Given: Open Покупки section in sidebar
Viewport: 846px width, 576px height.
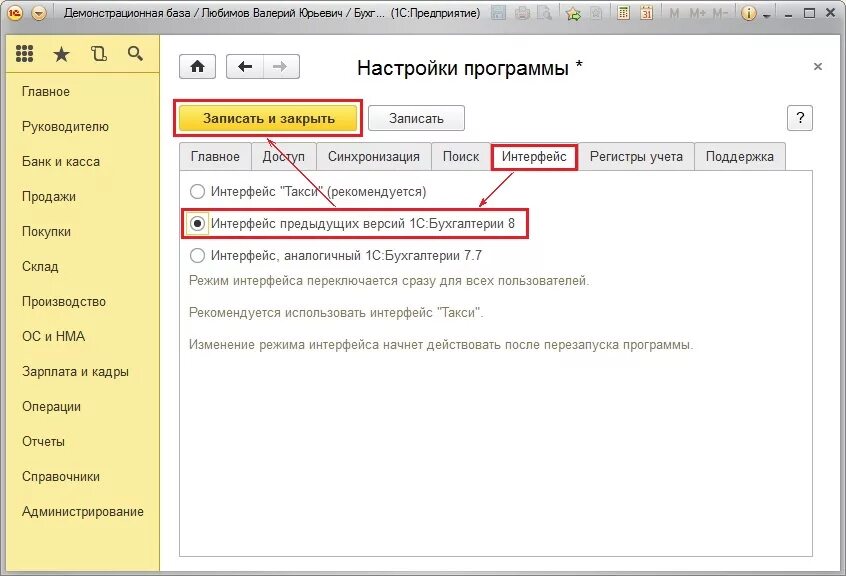Looking at the screenshot, I should pyautogui.click(x=46, y=232).
